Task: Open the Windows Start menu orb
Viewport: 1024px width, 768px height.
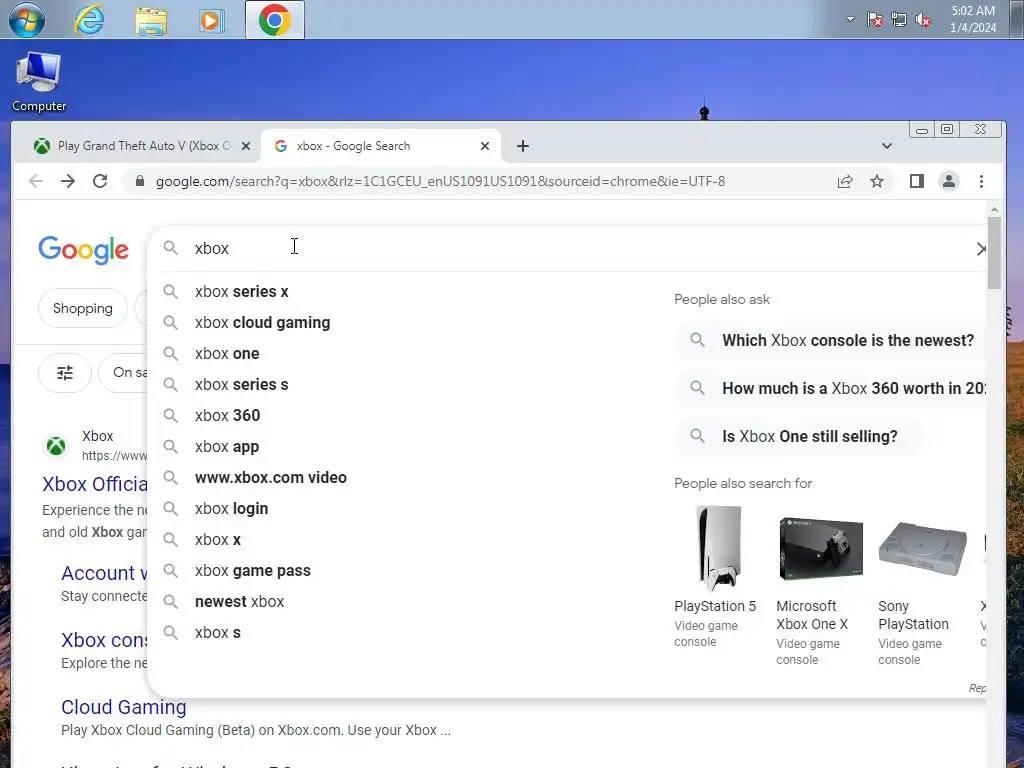Action: click(x=26, y=20)
